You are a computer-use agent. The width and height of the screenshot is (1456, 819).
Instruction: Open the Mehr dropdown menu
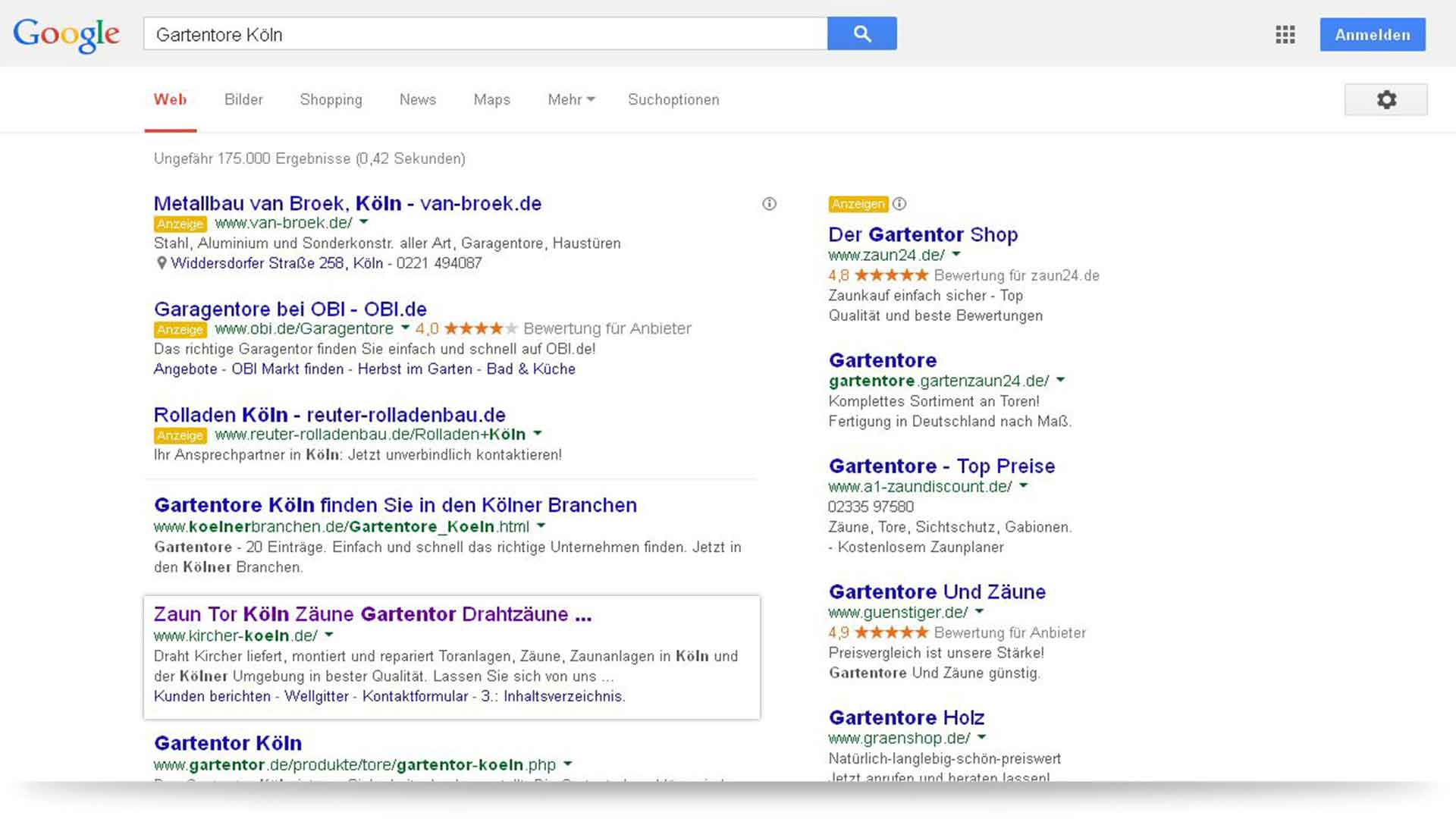pyautogui.click(x=571, y=99)
